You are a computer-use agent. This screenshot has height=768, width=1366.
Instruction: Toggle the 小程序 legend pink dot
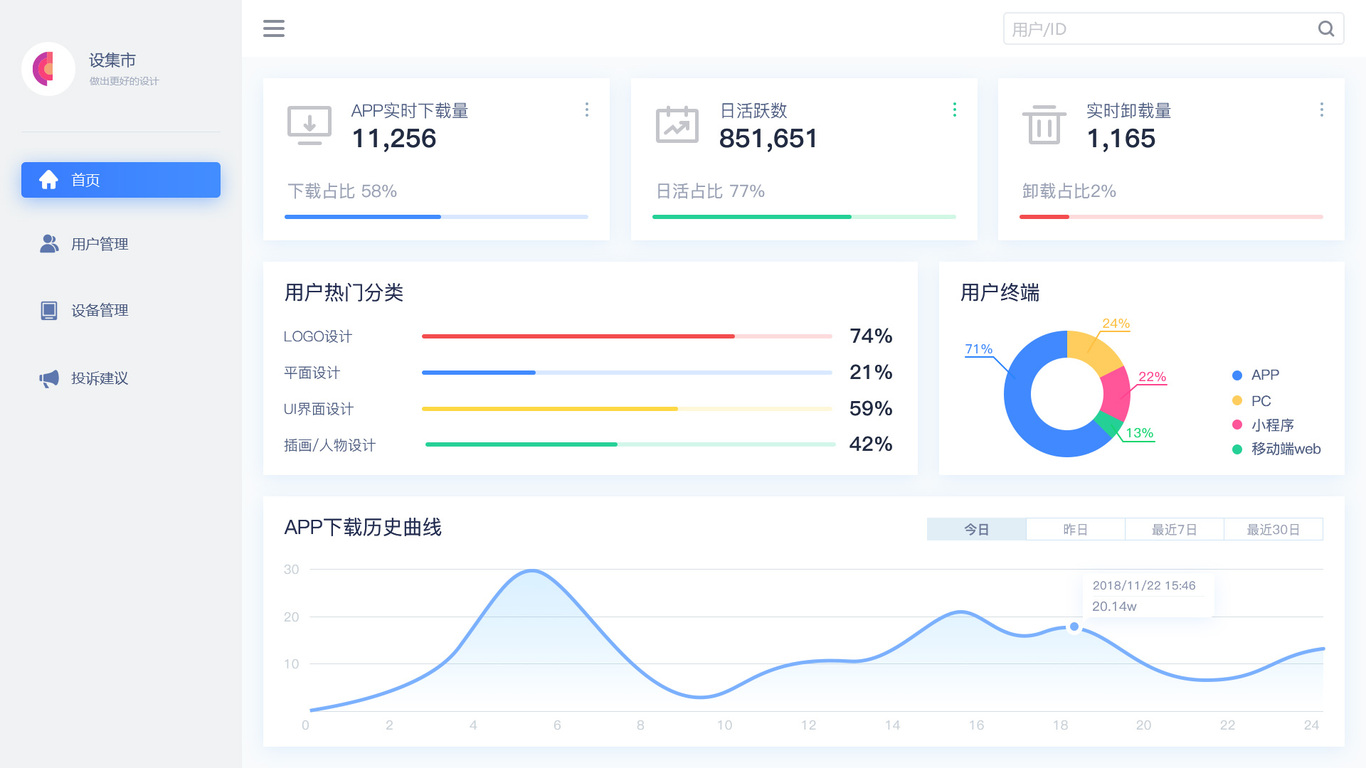click(x=1237, y=425)
